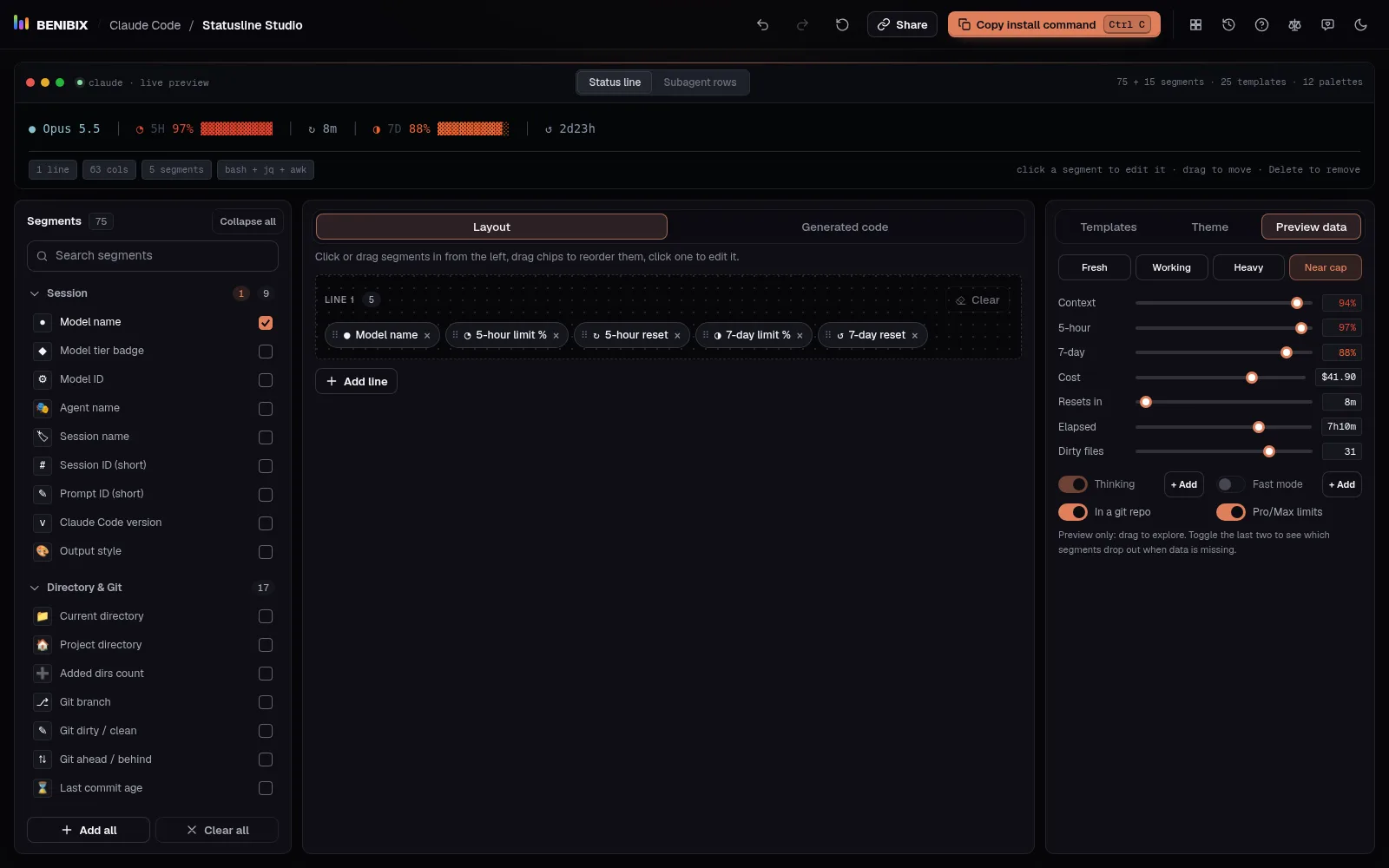
Task: Select the Fresh preset
Action: tap(1094, 267)
